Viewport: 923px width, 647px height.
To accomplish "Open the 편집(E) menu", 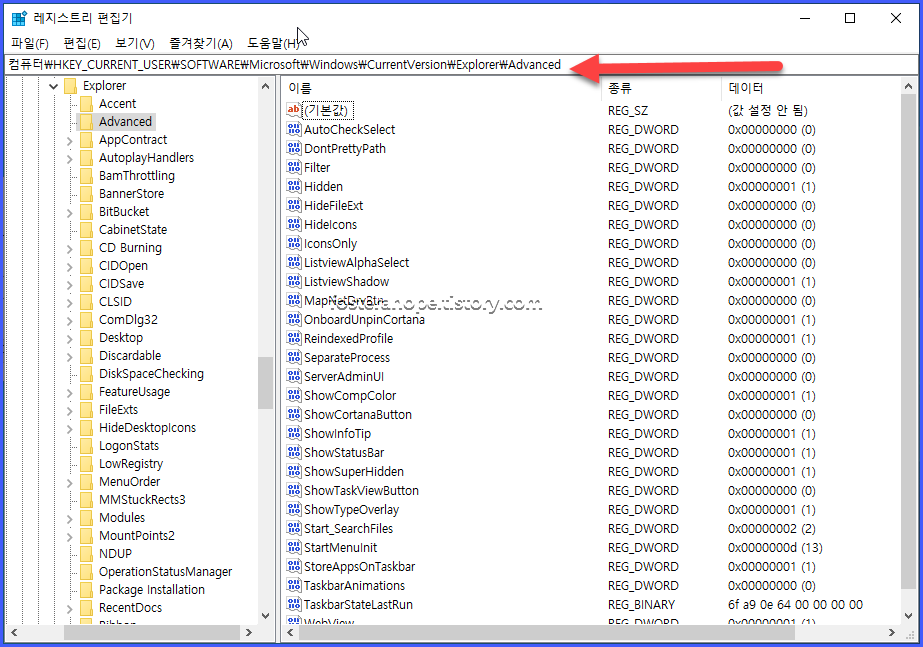I will 82,43.
